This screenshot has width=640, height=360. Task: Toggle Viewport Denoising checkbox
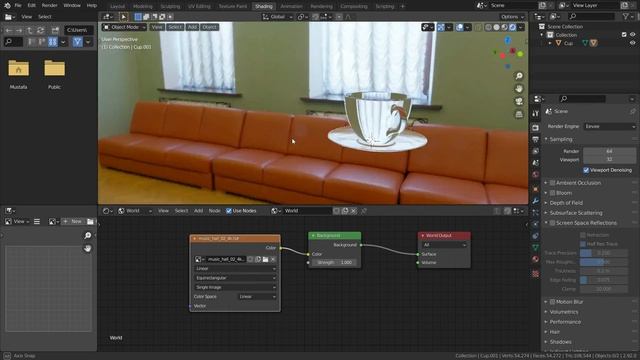[586, 170]
